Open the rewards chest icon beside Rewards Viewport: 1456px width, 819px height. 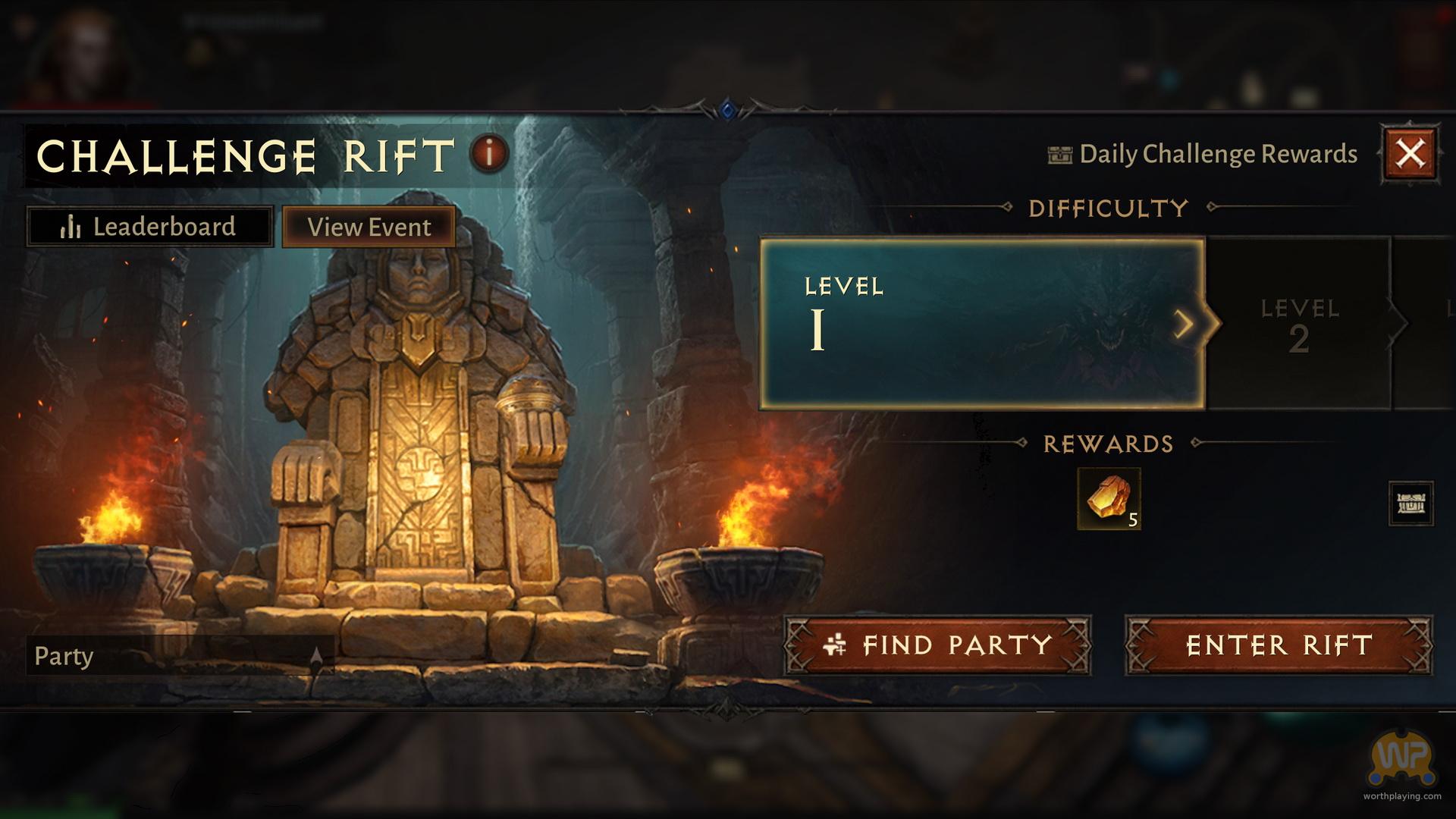(1410, 504)
